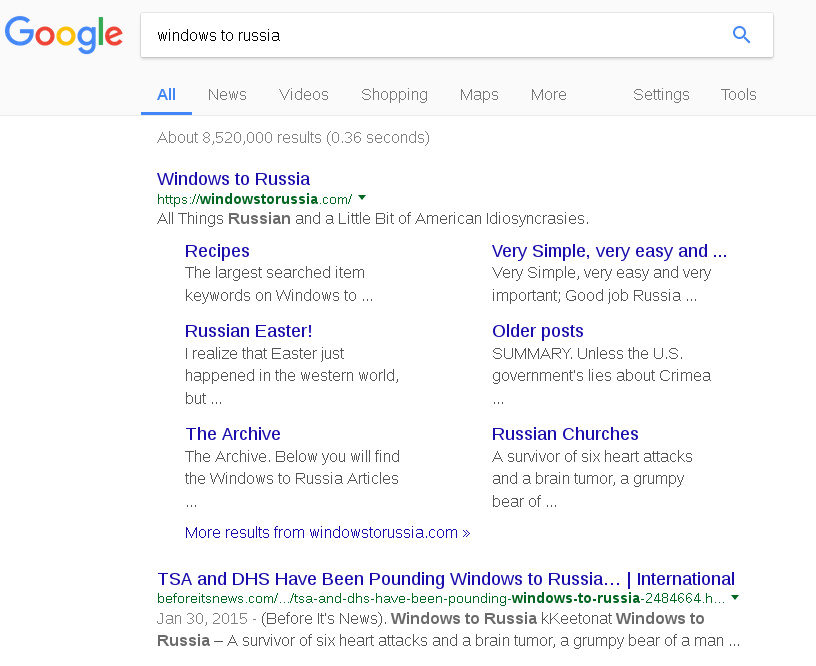
Task: Open the 'Windows to Russia' result title
Action: pos(233,178)
